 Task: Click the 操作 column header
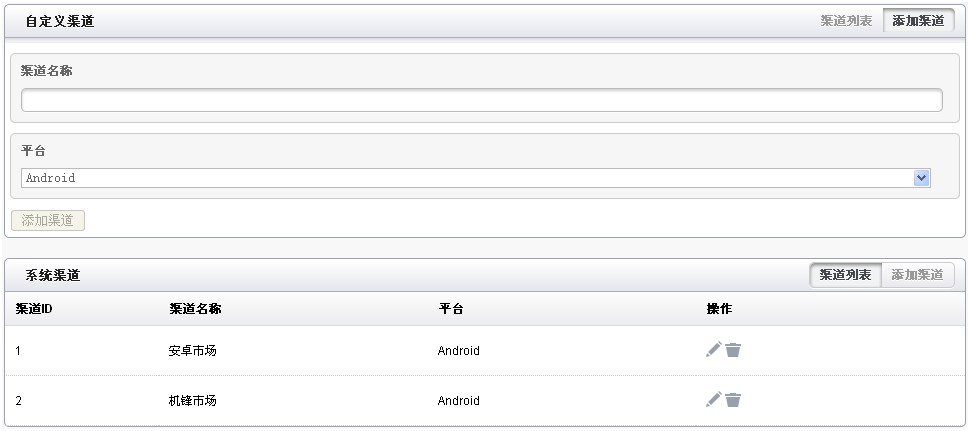click(719, 309)
